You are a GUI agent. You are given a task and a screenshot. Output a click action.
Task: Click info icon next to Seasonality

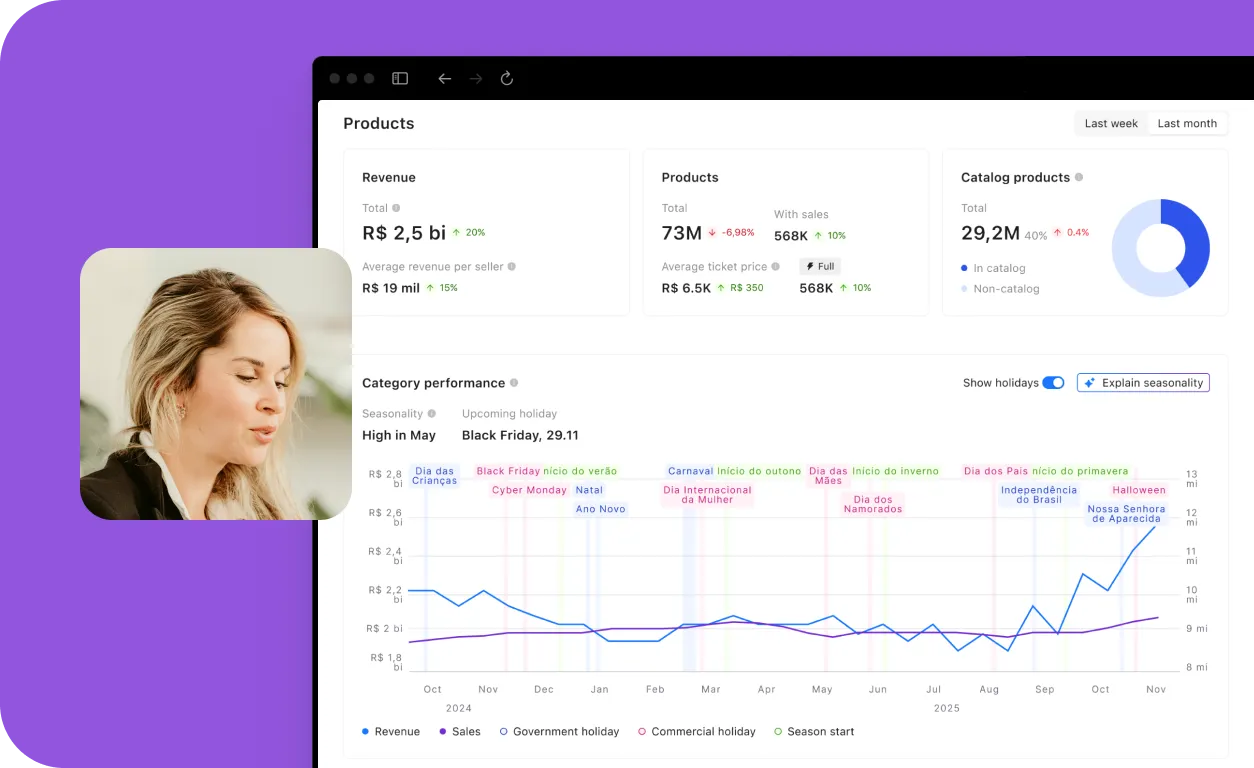432,414
